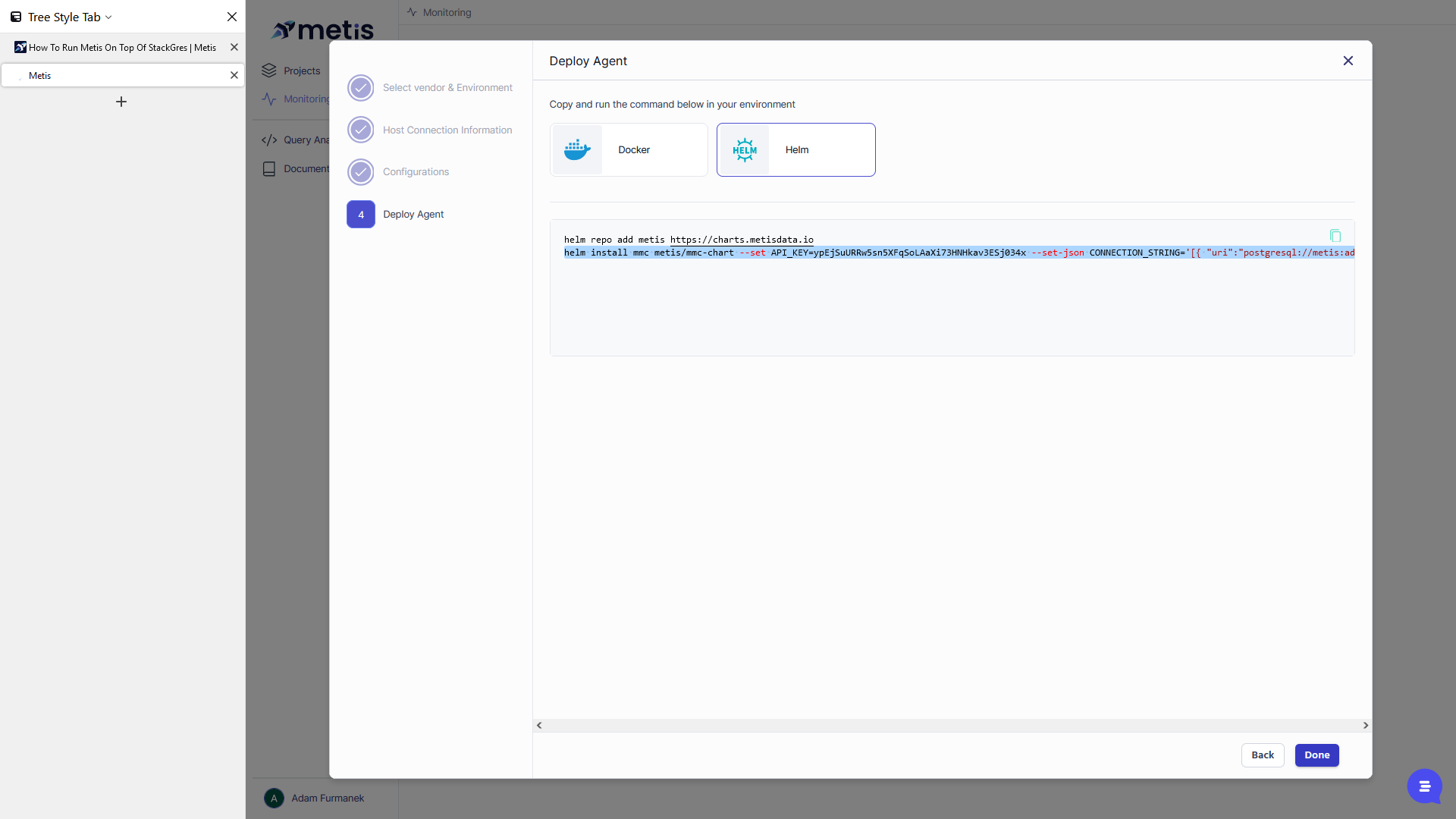This screenshot has height=819, width=1456.
Task: Click the Projects layers icon
Action: [x=269, y=71]
